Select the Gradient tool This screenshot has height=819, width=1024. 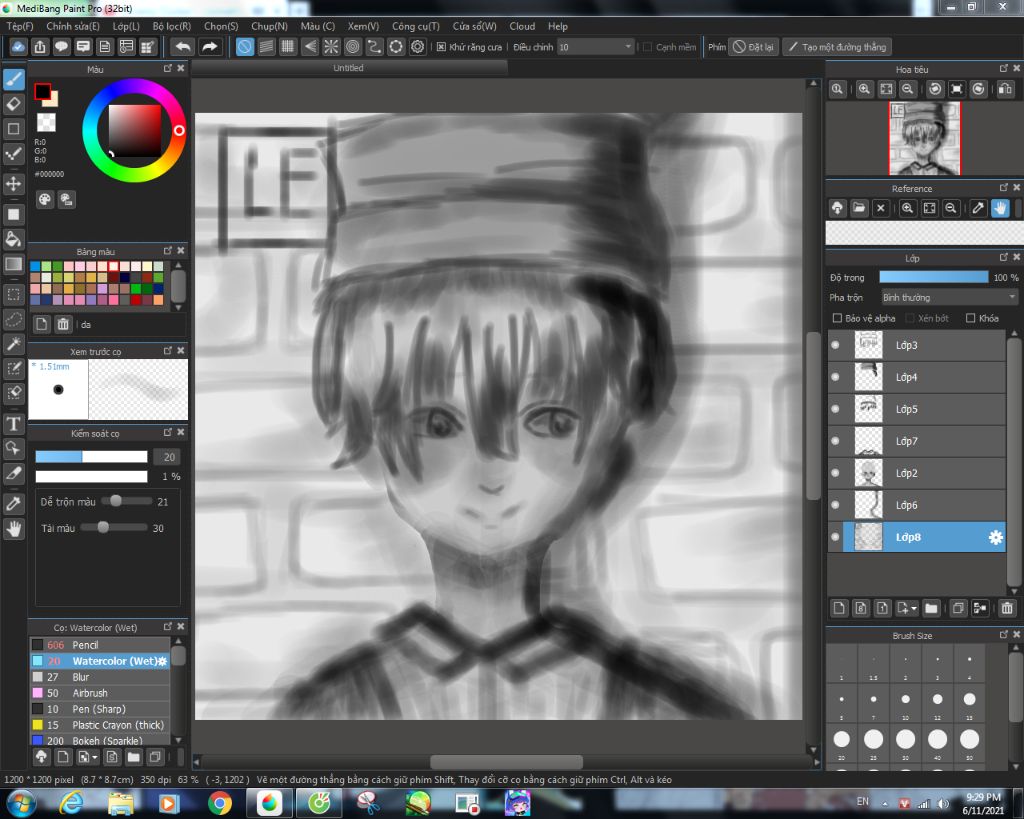(x=14, y=264)
